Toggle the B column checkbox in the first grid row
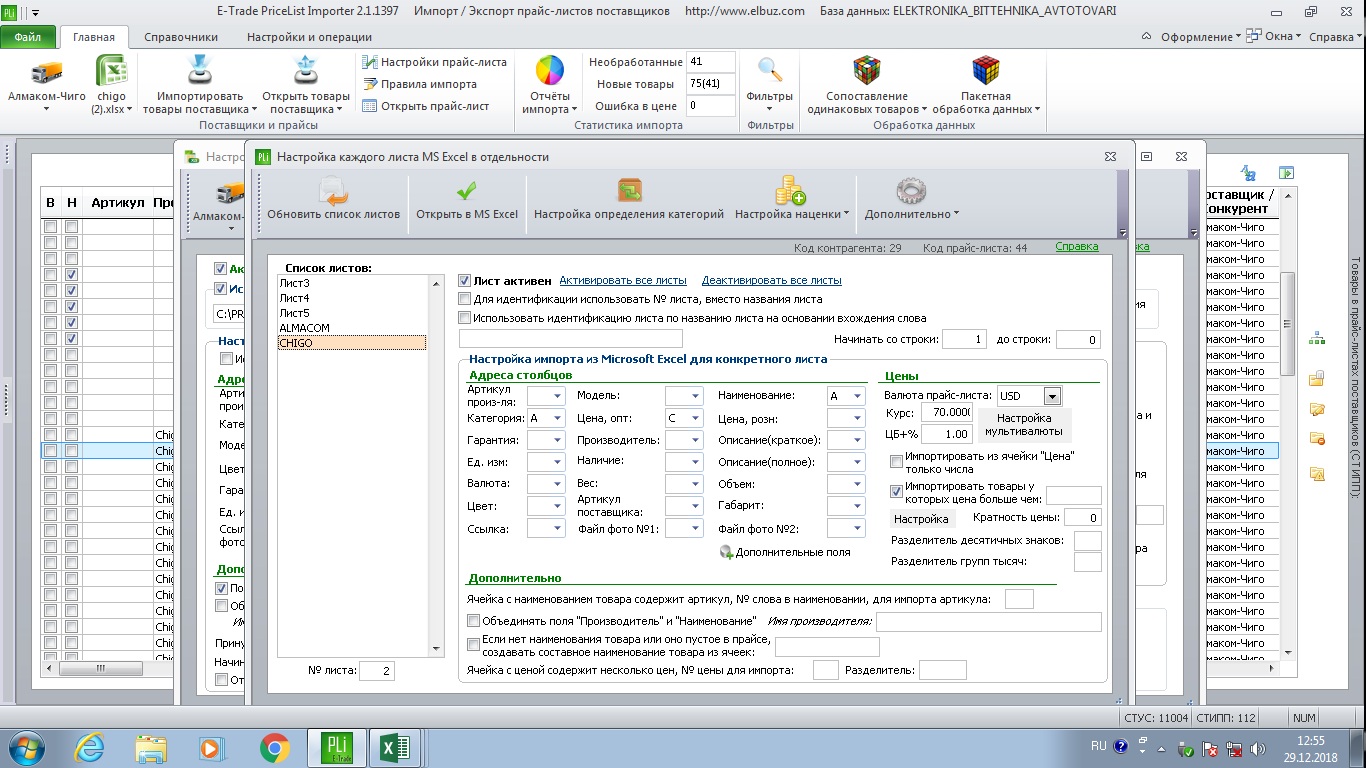Screen dimensions: 1366x768 (50, 227)
